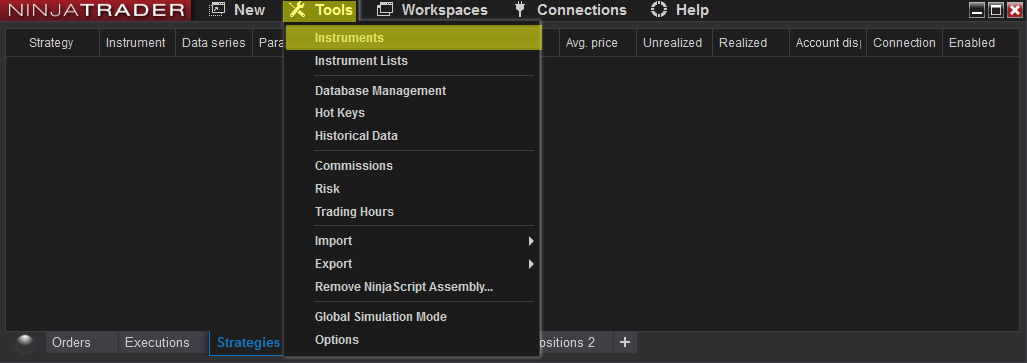Click the connection status sphere icon
This screenshot has width=1027, height=363.
tap(25, 343)
